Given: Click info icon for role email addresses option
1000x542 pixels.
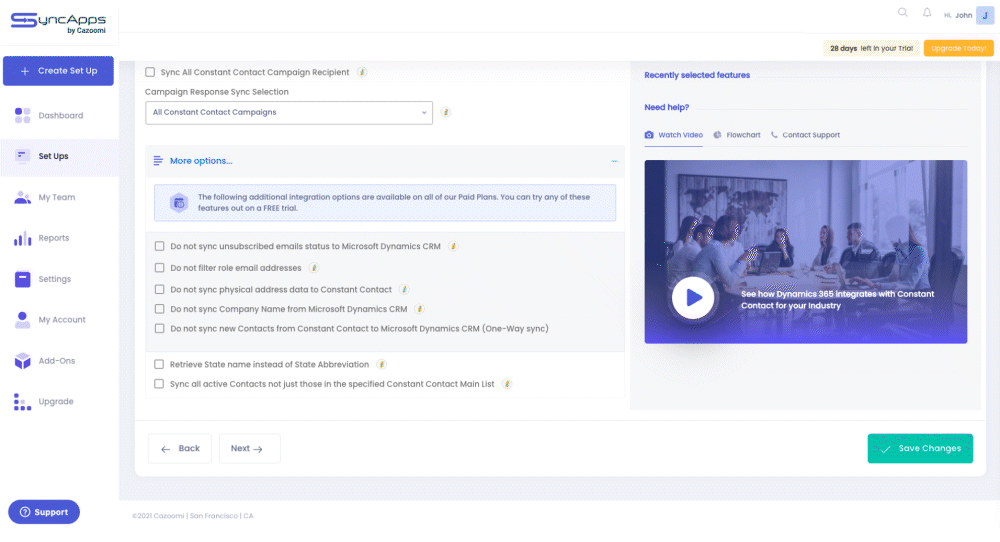Looking at the screenshot, I should pyautogui.click(x=314, y=268).
